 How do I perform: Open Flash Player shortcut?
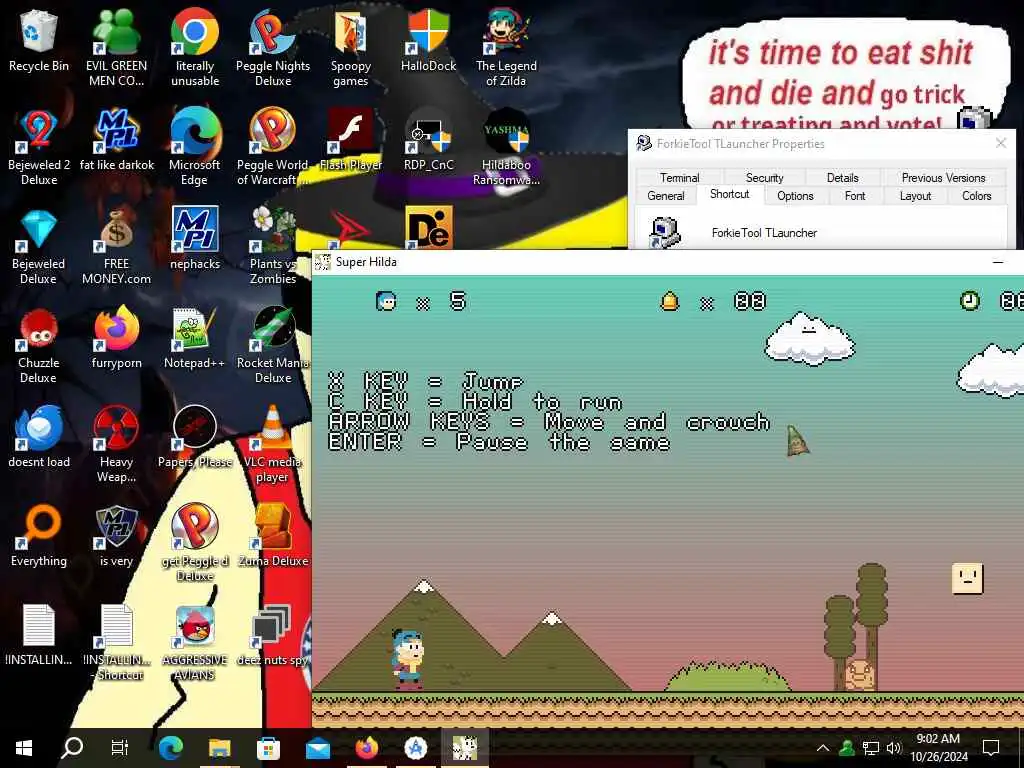point(351,140)
